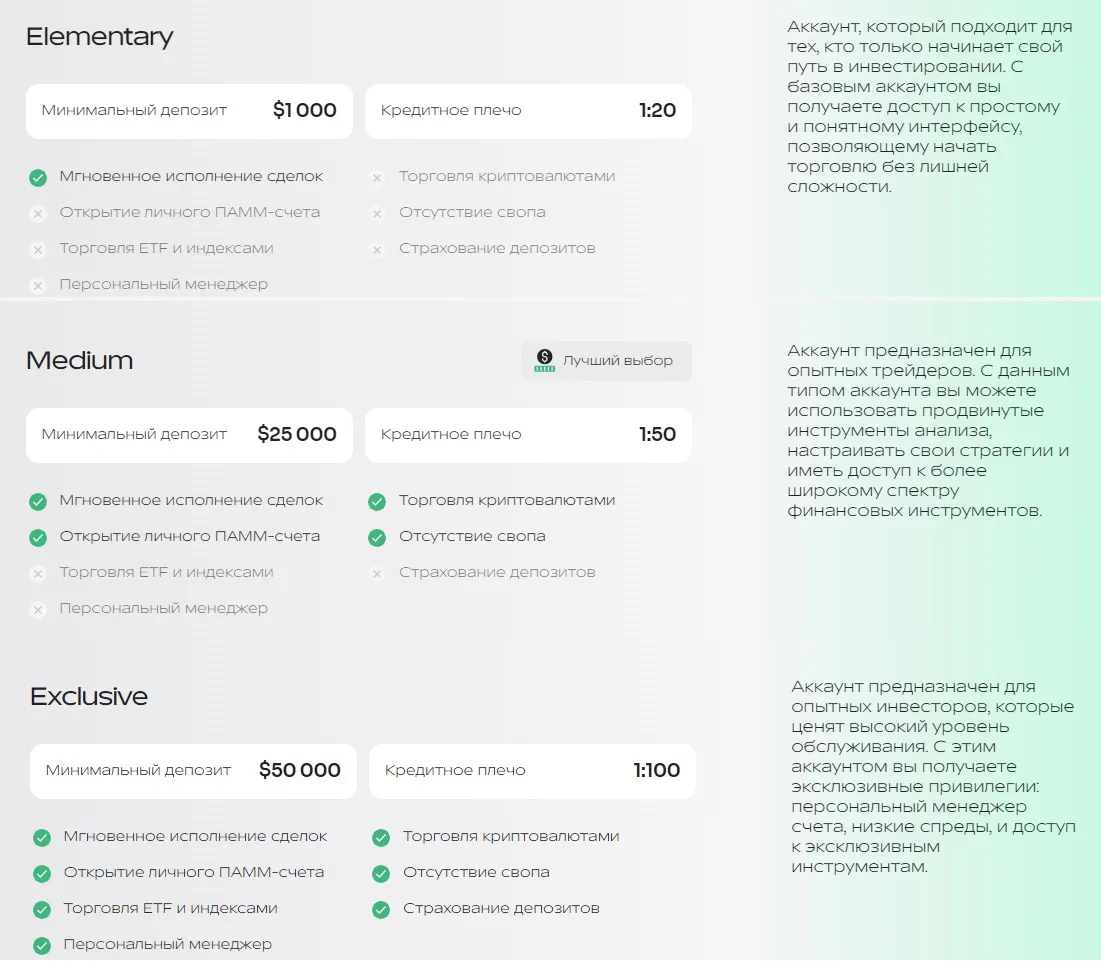Viewport: 1101px width, 965px height.
Task: Click grey cross beside Medium Страхование депозитов
Action: [x=377, y=574]
